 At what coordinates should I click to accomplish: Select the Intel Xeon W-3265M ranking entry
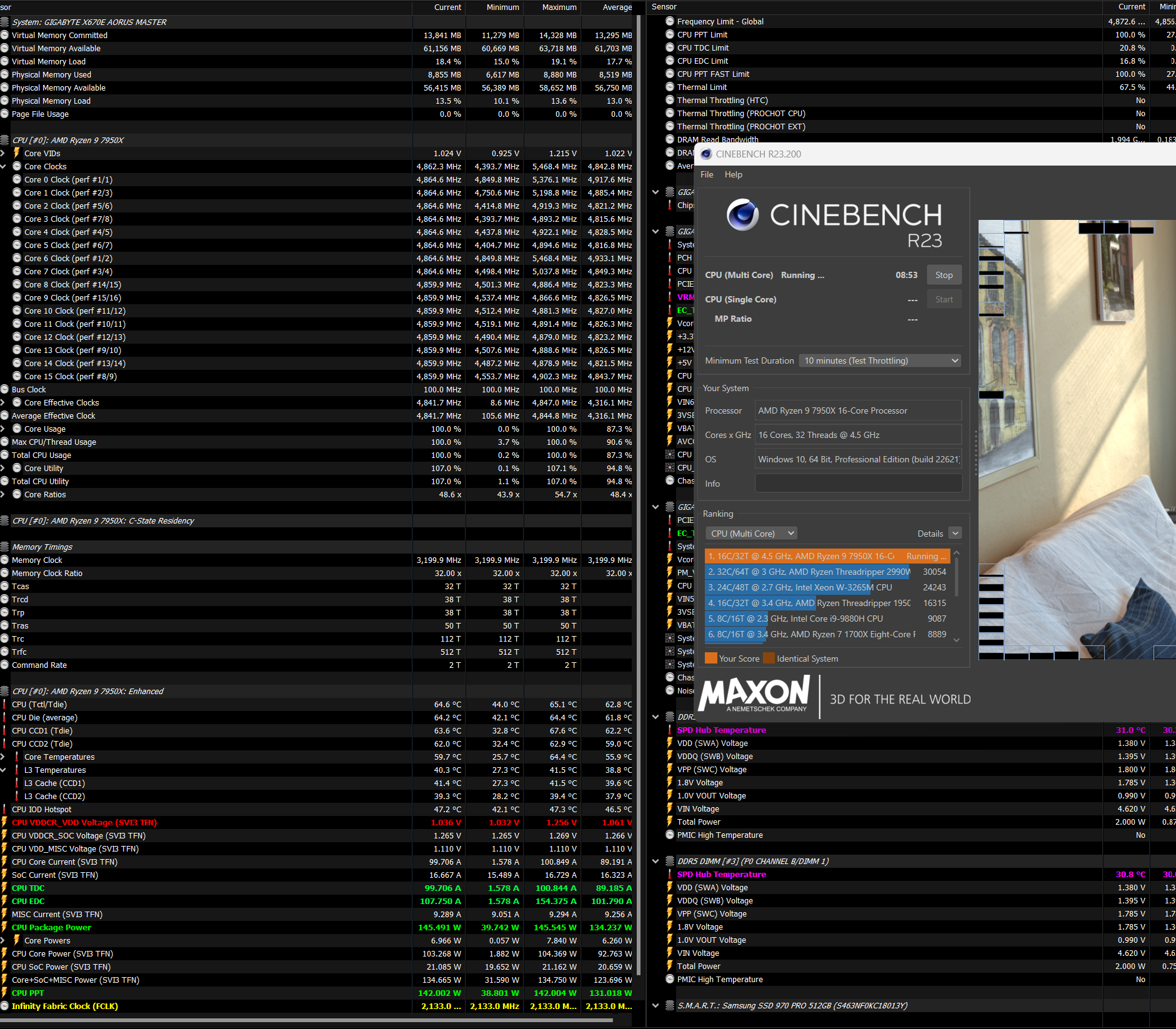[827, 587]
